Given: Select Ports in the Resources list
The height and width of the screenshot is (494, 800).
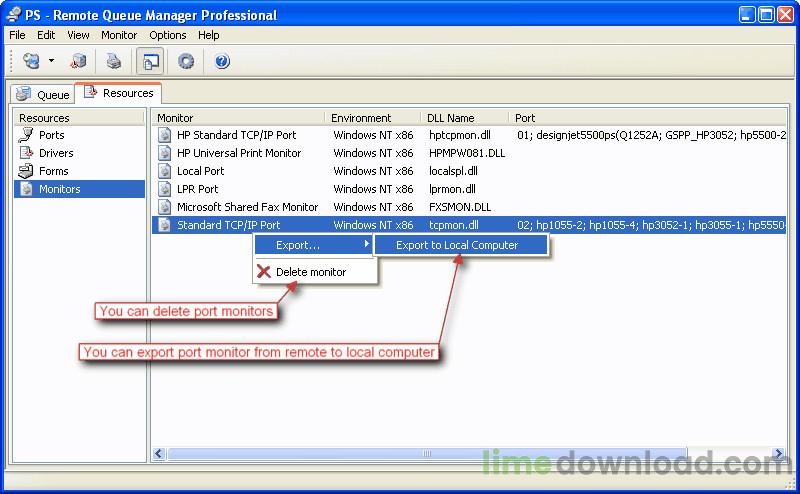Looking at the screenshot, I should [x=52, y=135].
